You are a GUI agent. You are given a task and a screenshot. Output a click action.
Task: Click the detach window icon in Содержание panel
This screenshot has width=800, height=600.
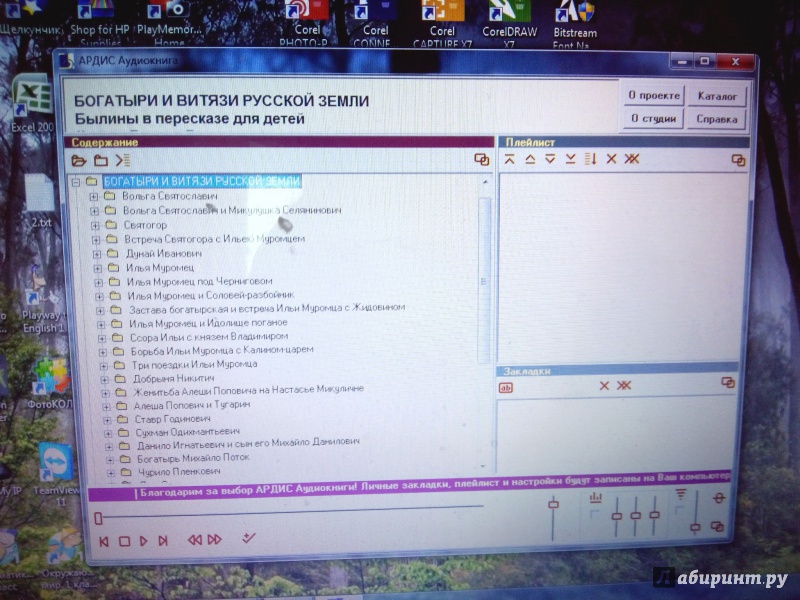click(x=482, y=160)
